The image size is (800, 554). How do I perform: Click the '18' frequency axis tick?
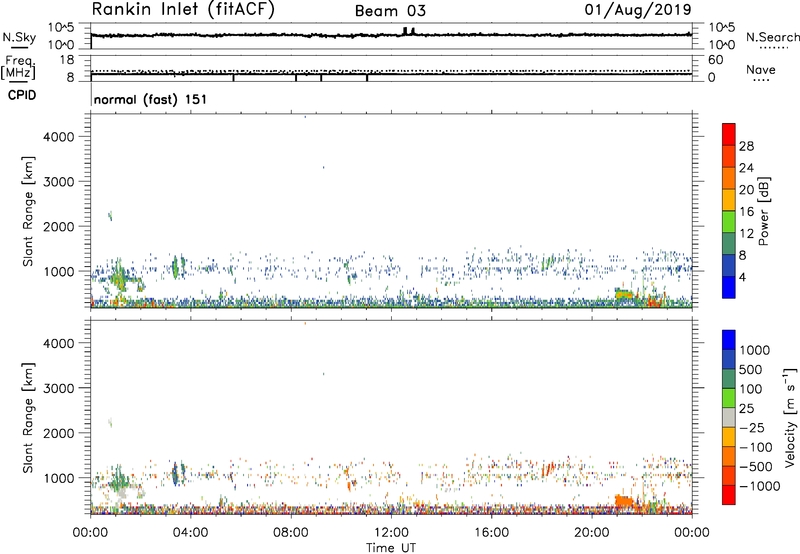click(x=67, y=60)
